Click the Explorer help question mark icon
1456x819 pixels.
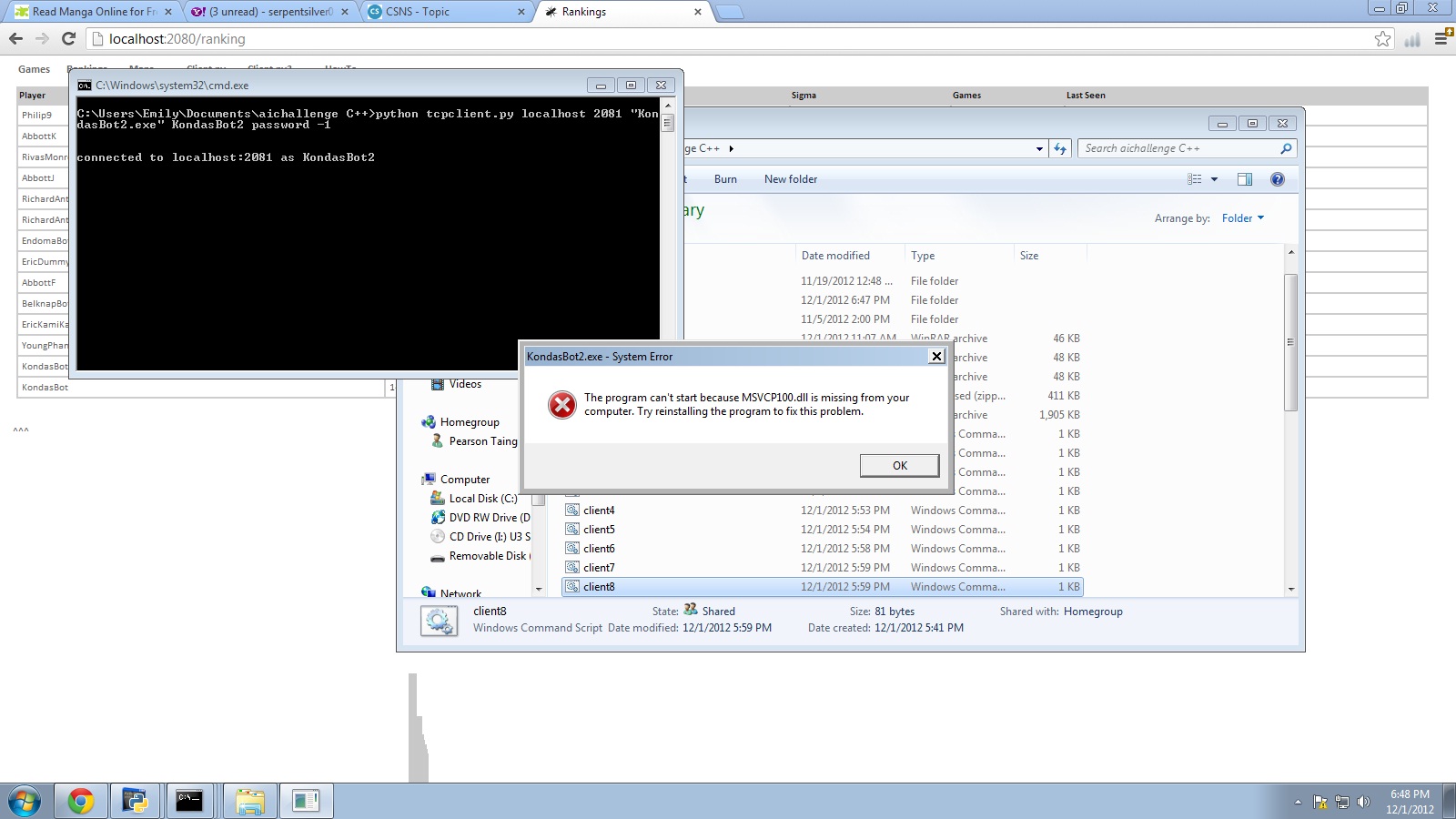click(1277, 179)
